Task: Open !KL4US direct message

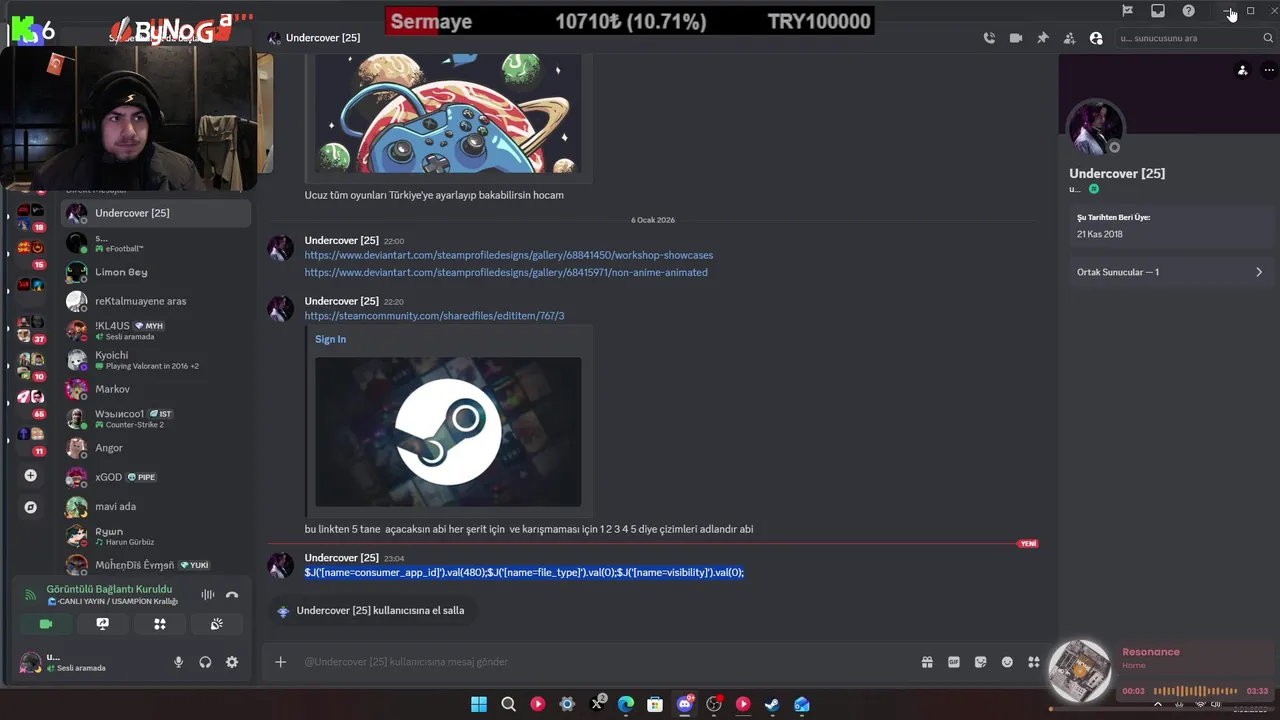Action: [x=155, y=330]
